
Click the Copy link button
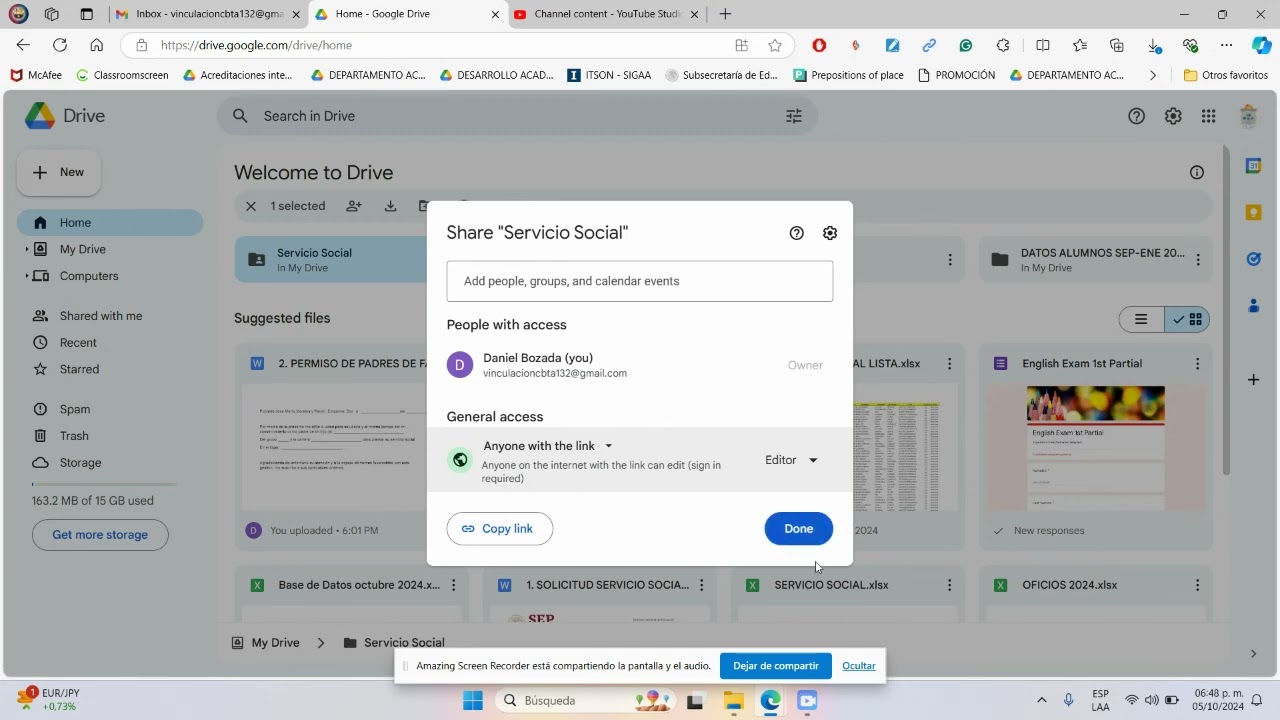click(x=499, y=529)
